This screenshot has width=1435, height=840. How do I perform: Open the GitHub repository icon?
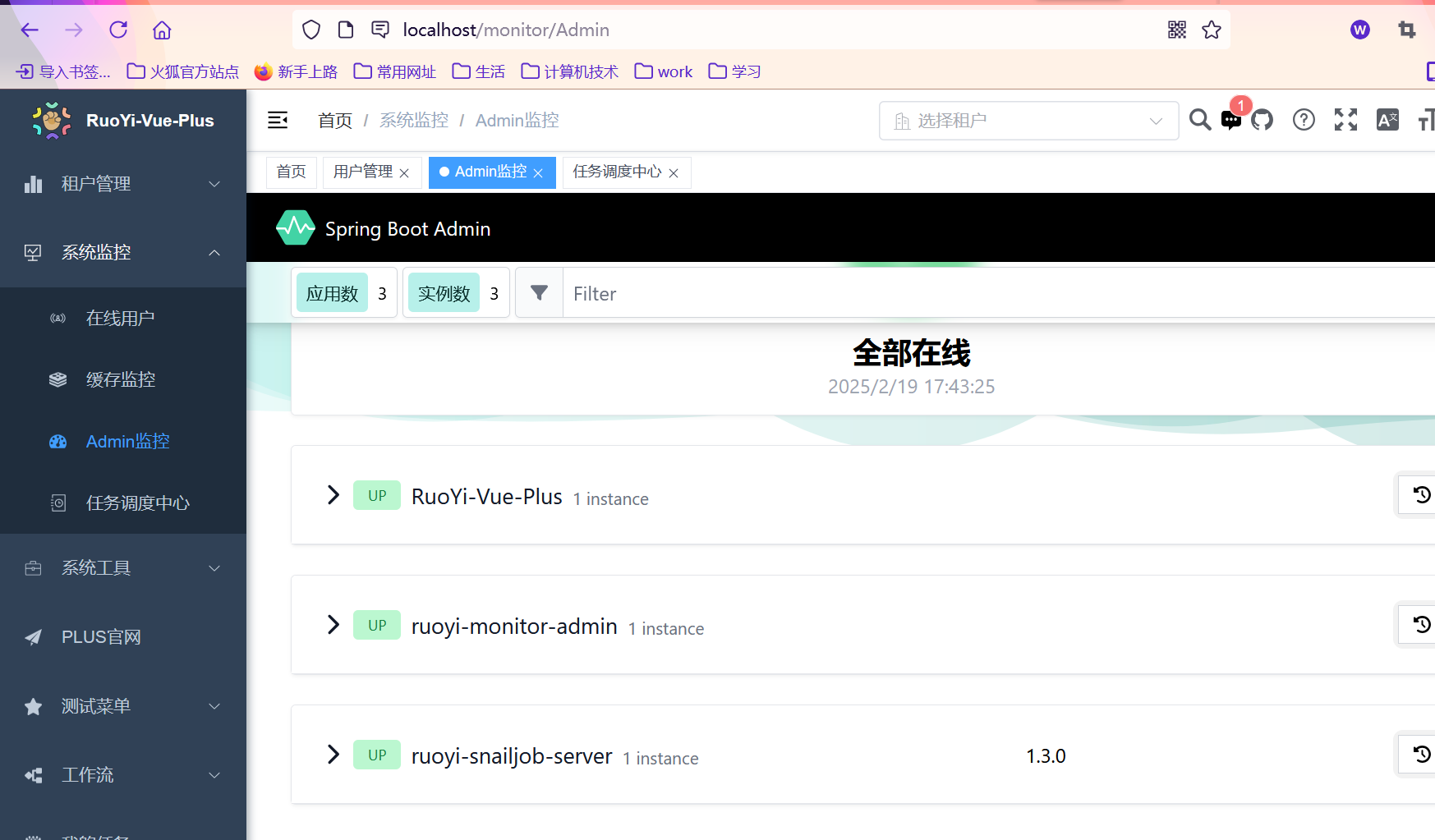1263,120
